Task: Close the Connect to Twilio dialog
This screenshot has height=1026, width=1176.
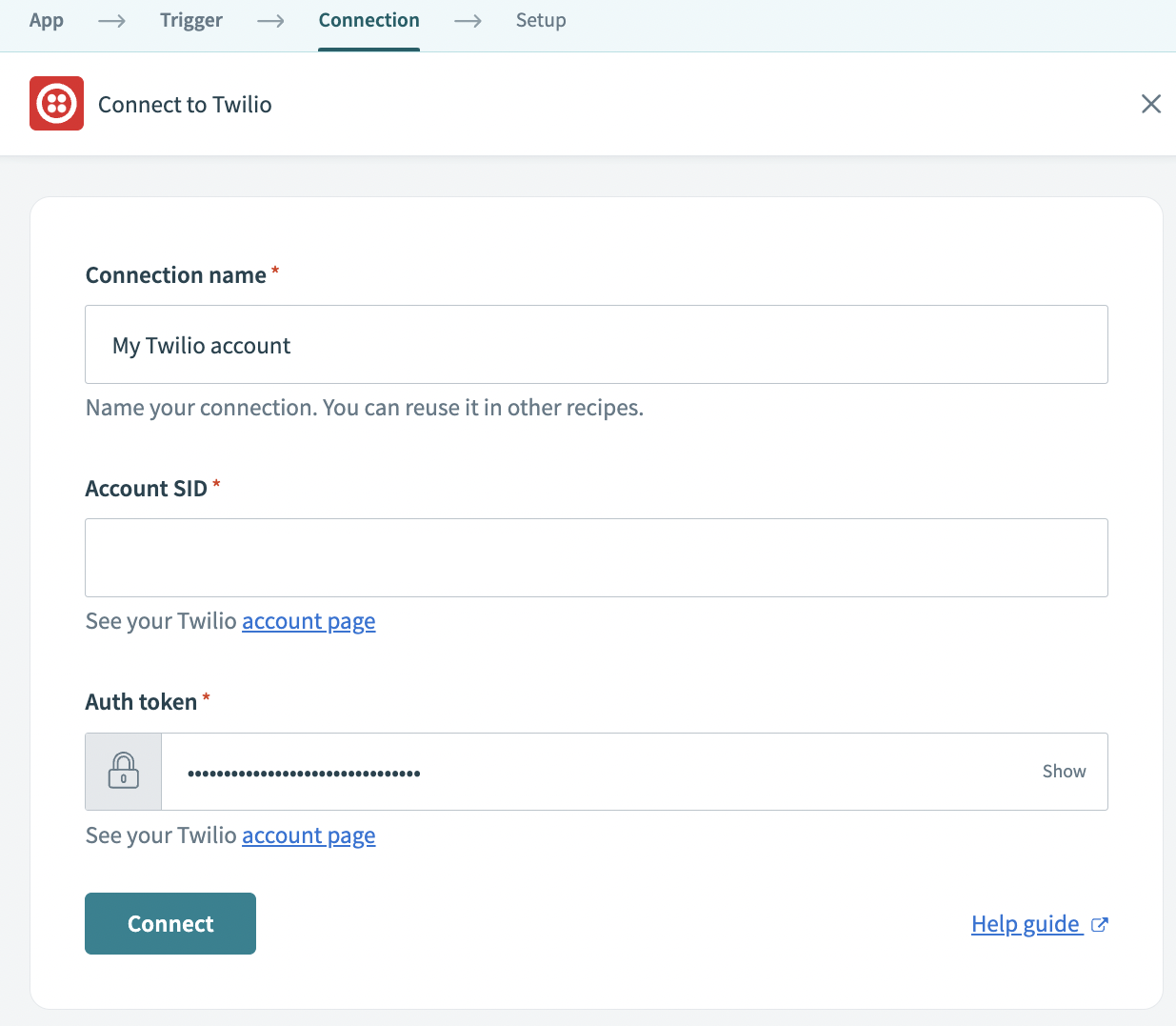Action: click(1150, 104)
